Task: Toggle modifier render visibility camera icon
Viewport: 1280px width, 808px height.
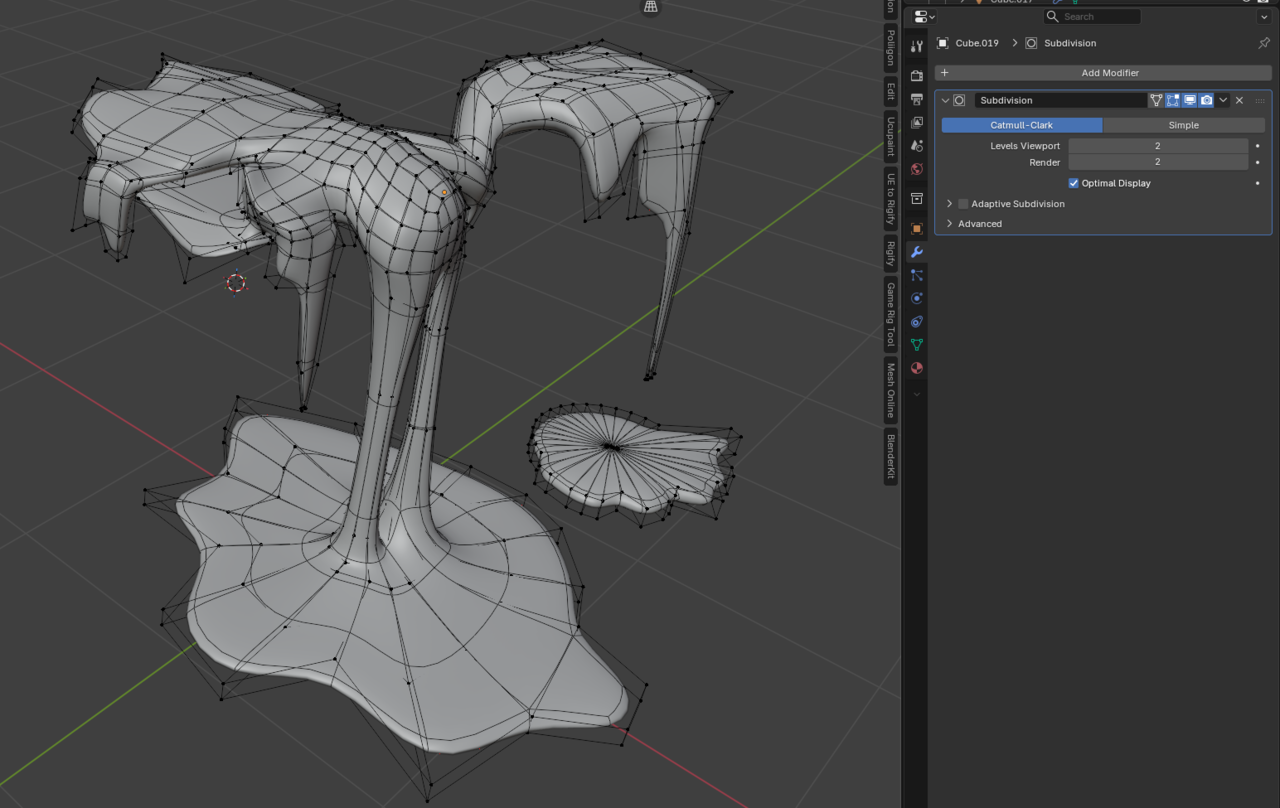Action: click(1207, 100)
